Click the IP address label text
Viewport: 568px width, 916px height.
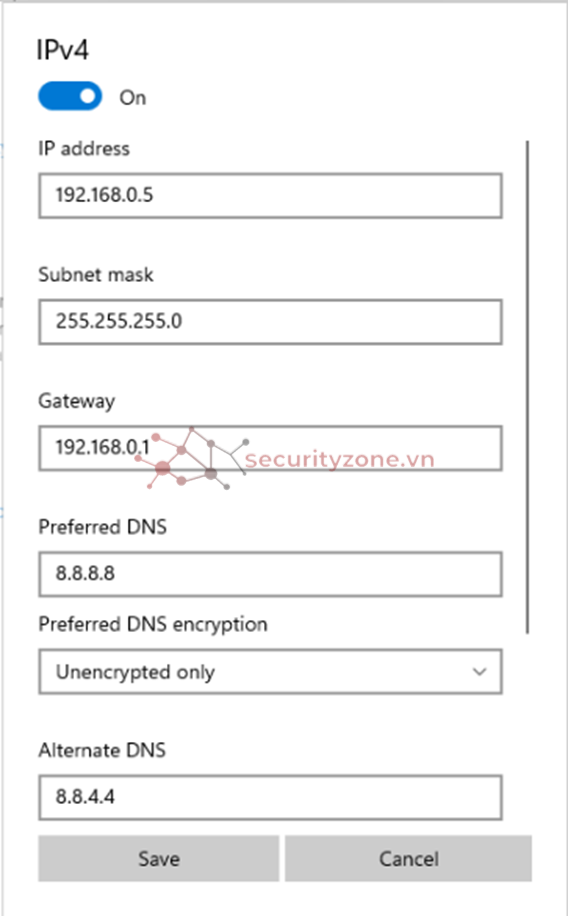(84, 148)
